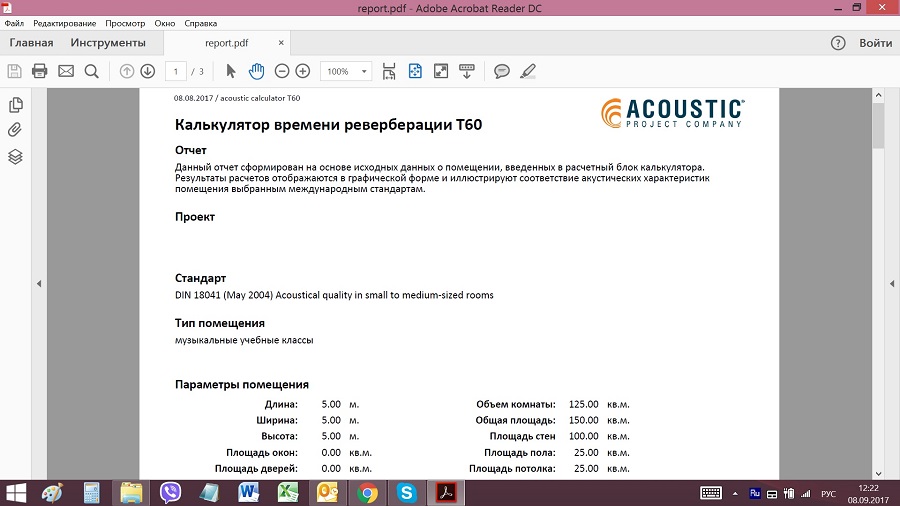The height and width of the screenshot is (506, 900).
Task: Switch to the Инструменты tab
Action: tap(108, 43)
